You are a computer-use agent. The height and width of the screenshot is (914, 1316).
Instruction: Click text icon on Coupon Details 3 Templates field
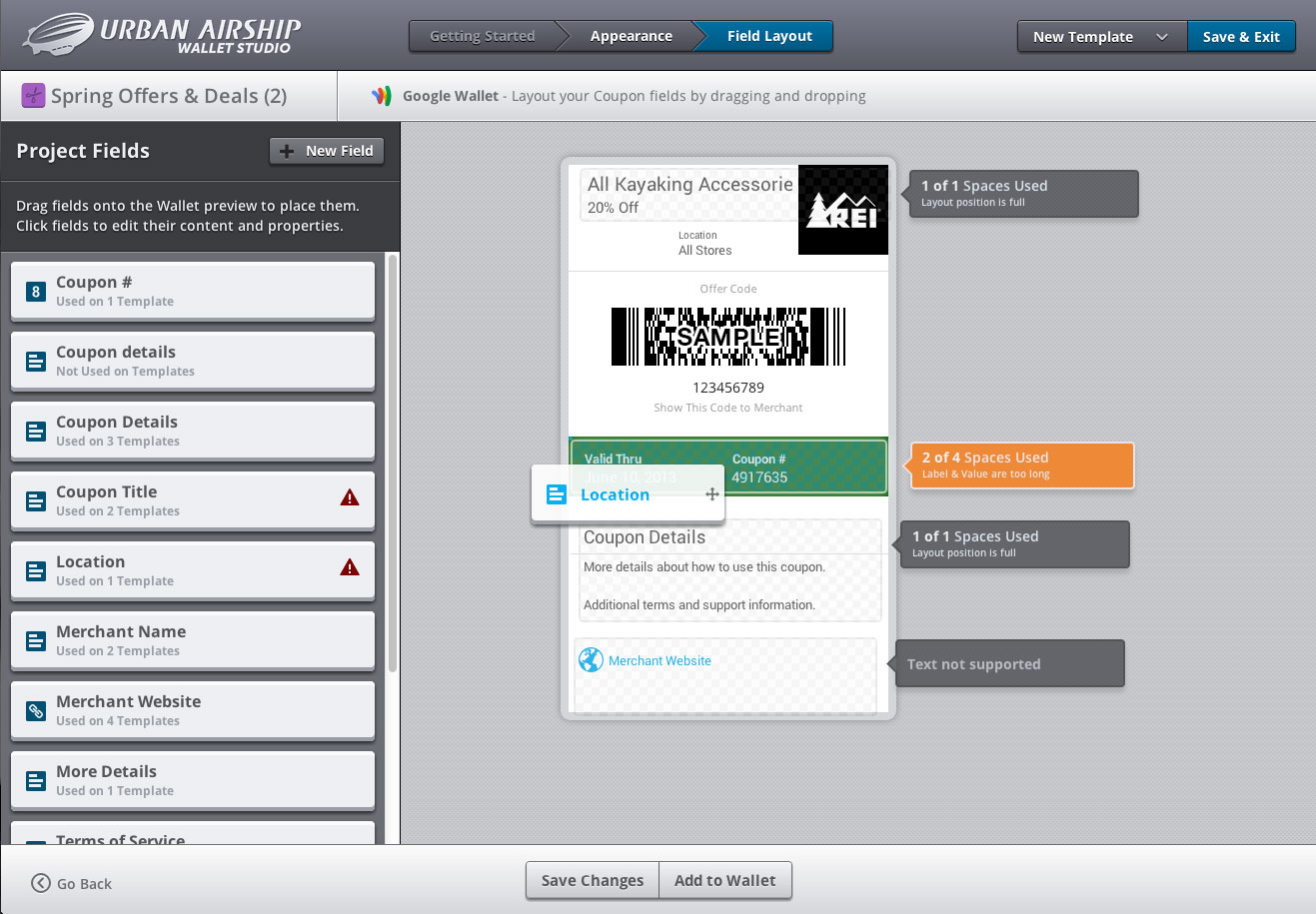click(x=36, y=432)
